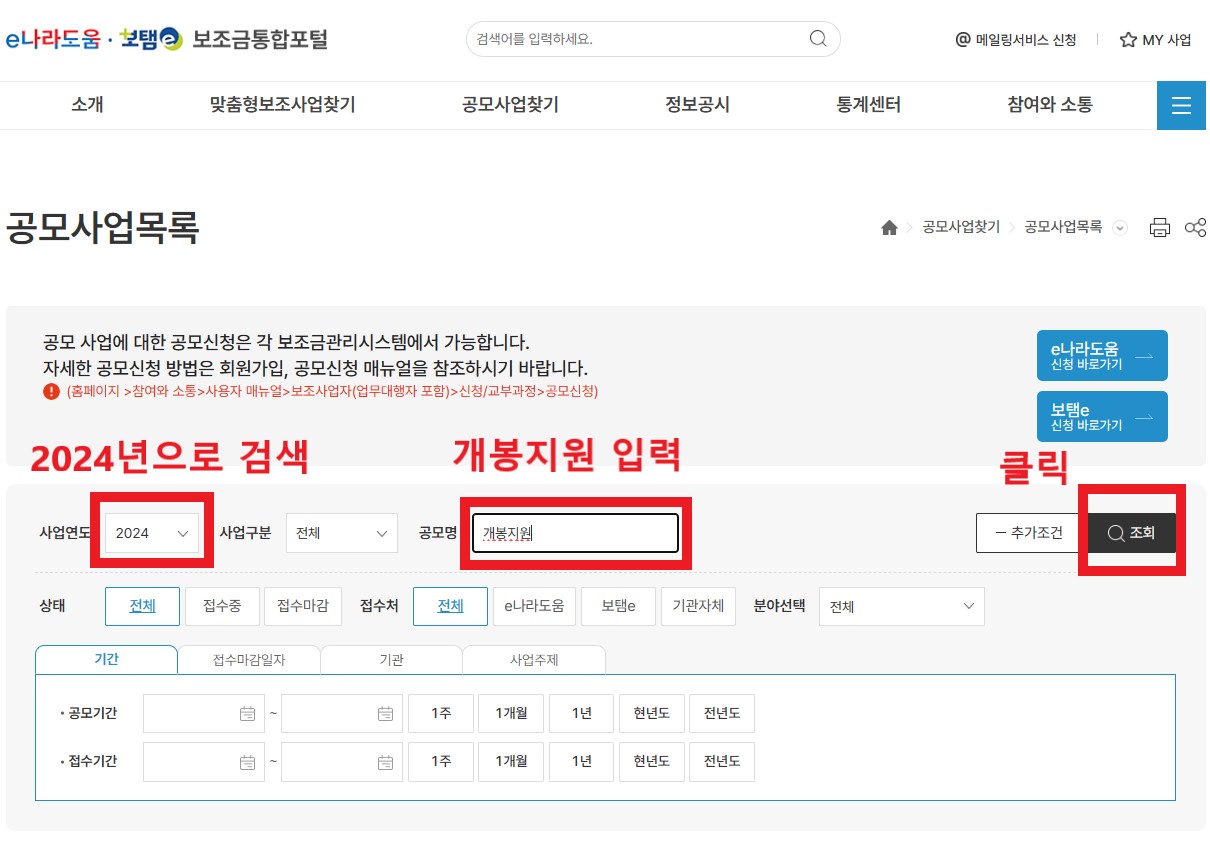The width and height of the screenshot is (1210, 860).
Task: Select 기관자체 접수처 filter
Action: 698,606
